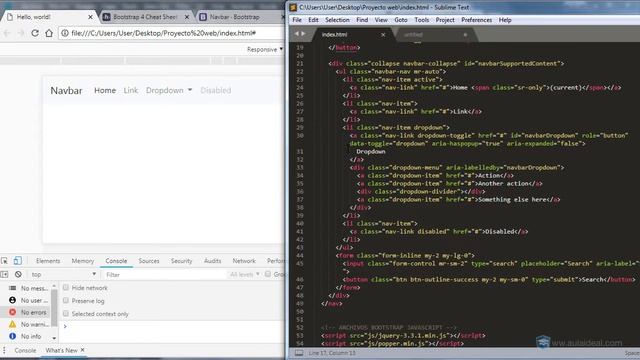The width and height of the screenshot is (640, 360).
Task: Open the Responsive device dropdown
Action: 264,49
